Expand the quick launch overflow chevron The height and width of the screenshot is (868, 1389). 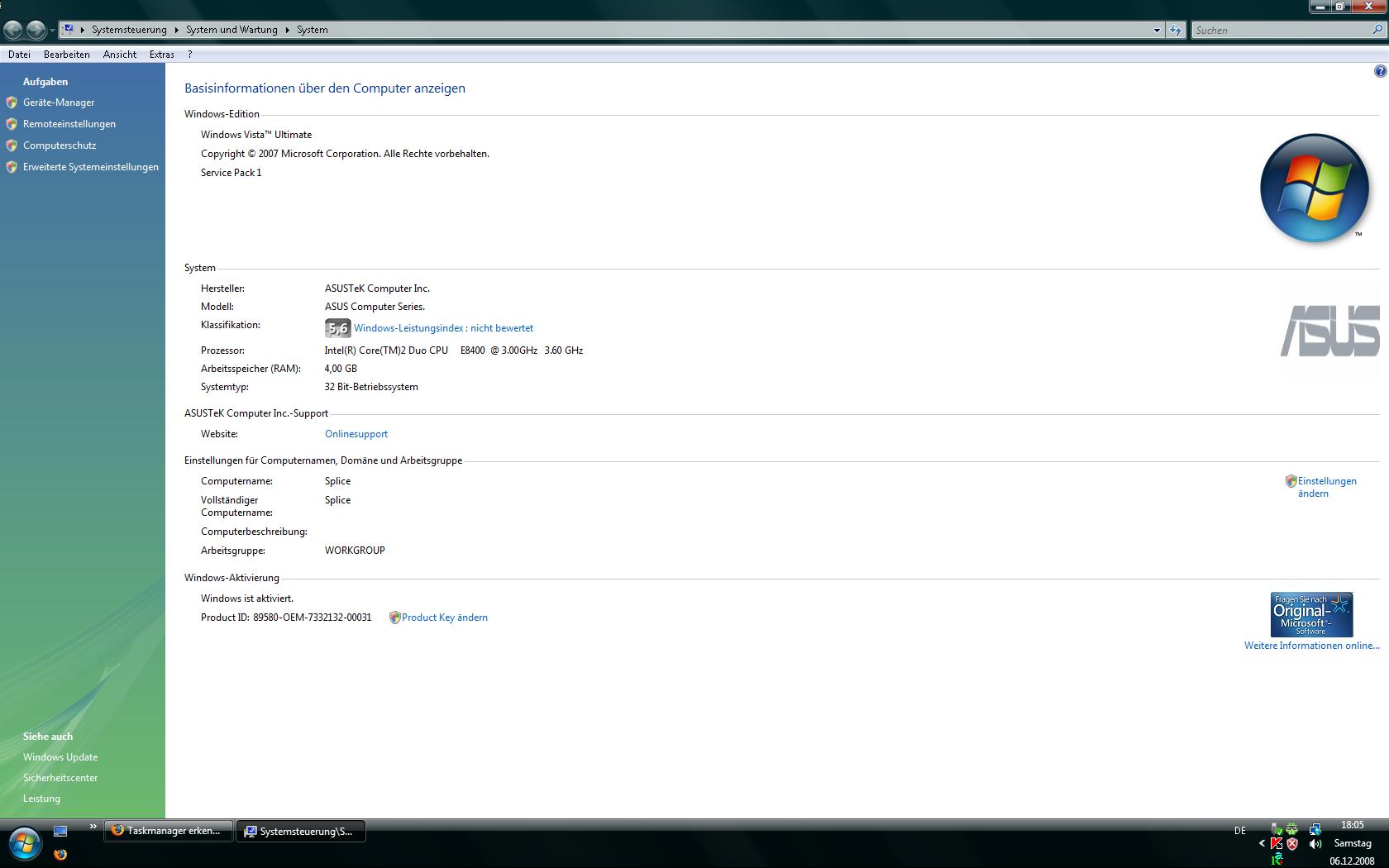point(93,827)
